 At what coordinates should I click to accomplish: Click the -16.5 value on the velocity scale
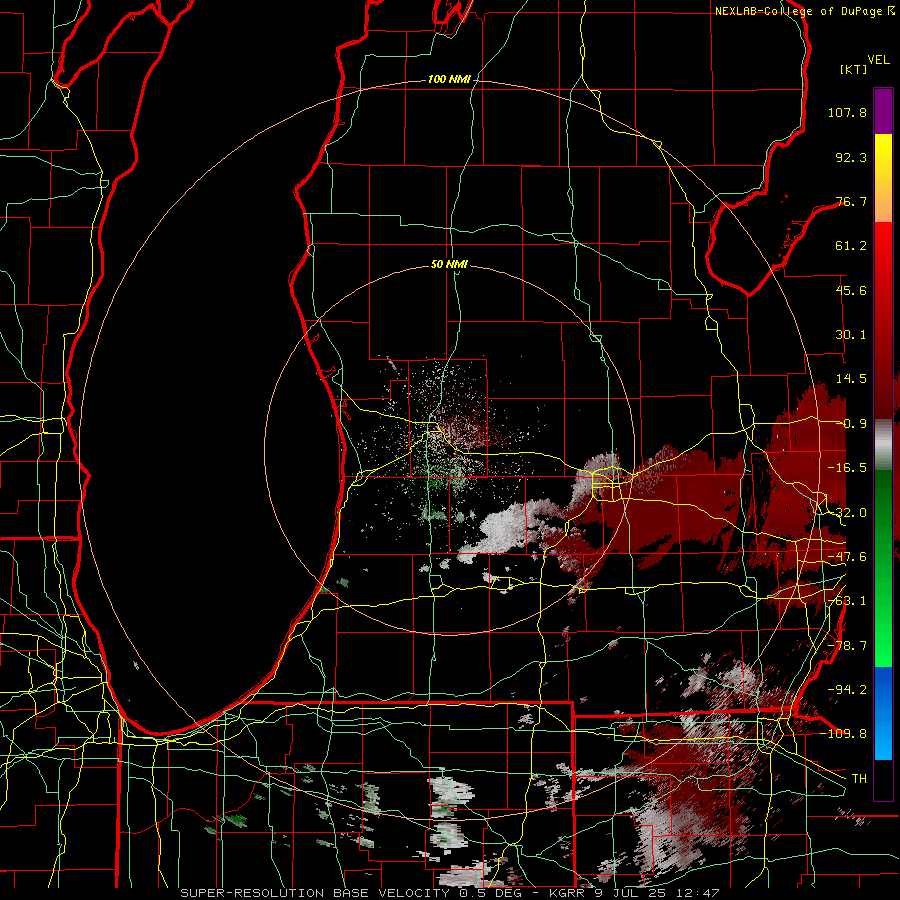847,468
